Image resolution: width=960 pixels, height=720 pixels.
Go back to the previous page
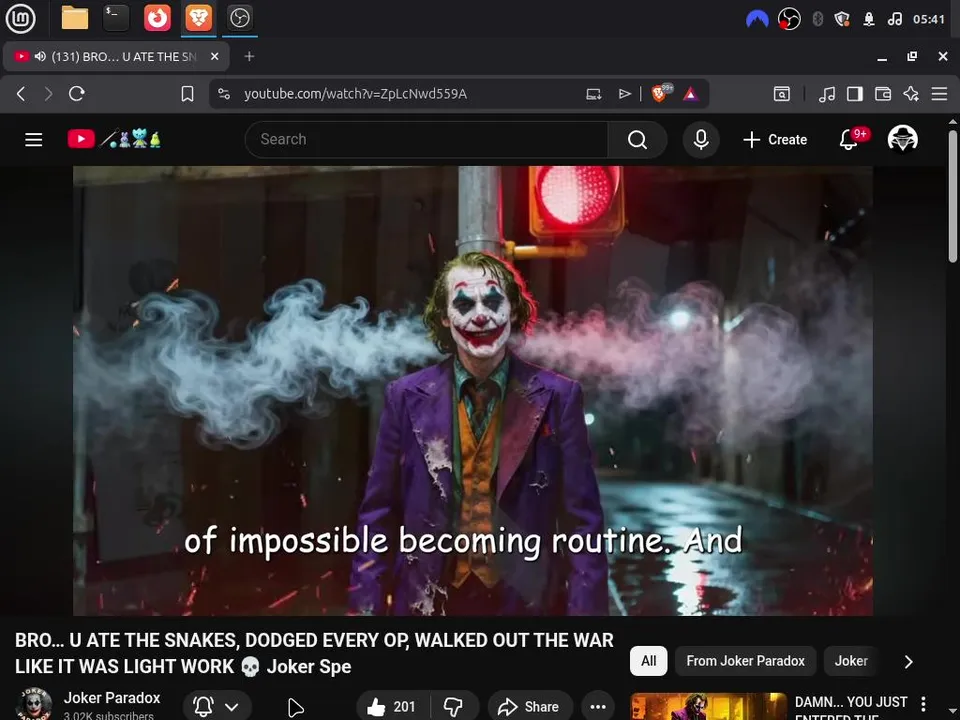point(21,94)
